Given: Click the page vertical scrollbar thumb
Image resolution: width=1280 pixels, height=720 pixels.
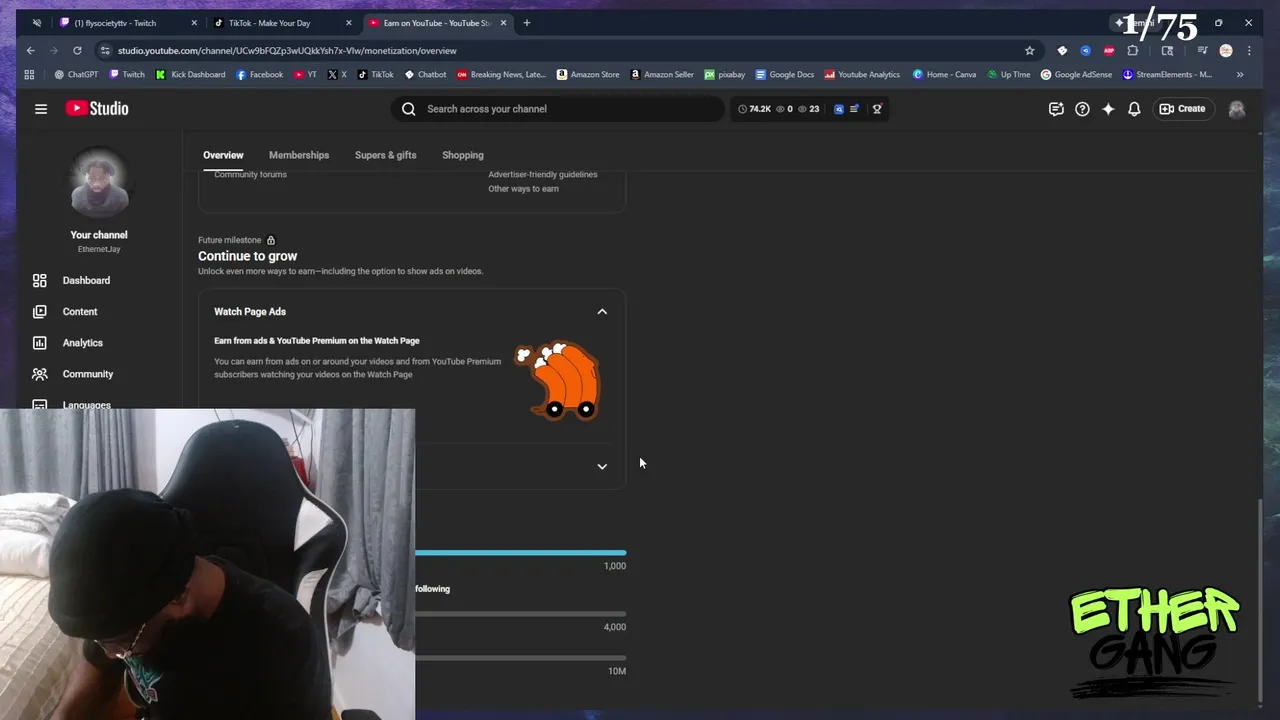Looking at the screenshot, I should pos(1259,600).
